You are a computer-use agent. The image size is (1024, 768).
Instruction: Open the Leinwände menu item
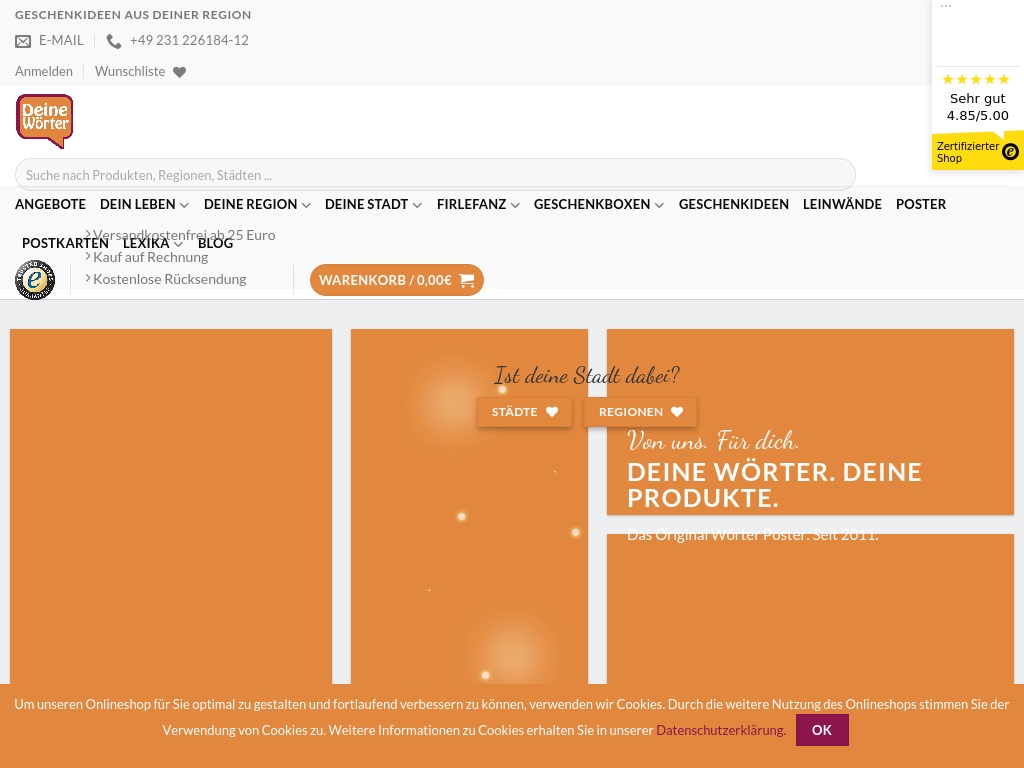click(x=842, y=204)
